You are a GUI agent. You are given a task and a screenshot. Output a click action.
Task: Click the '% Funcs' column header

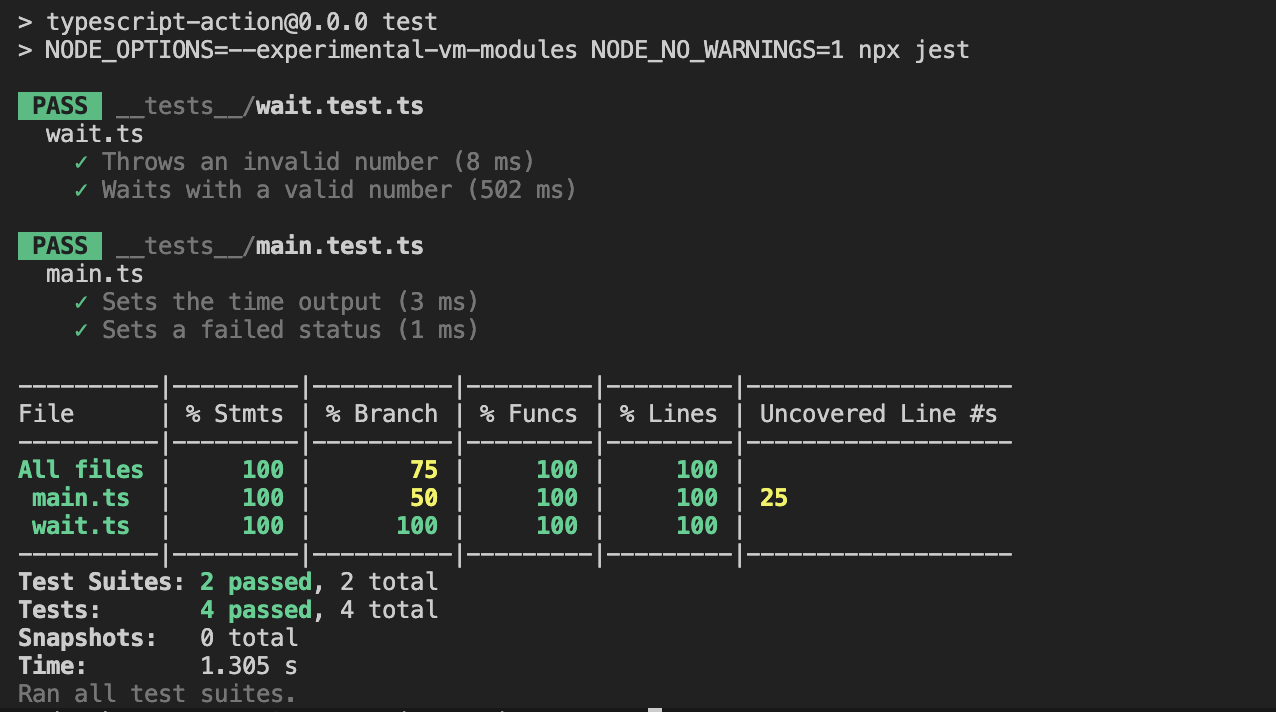528,414
